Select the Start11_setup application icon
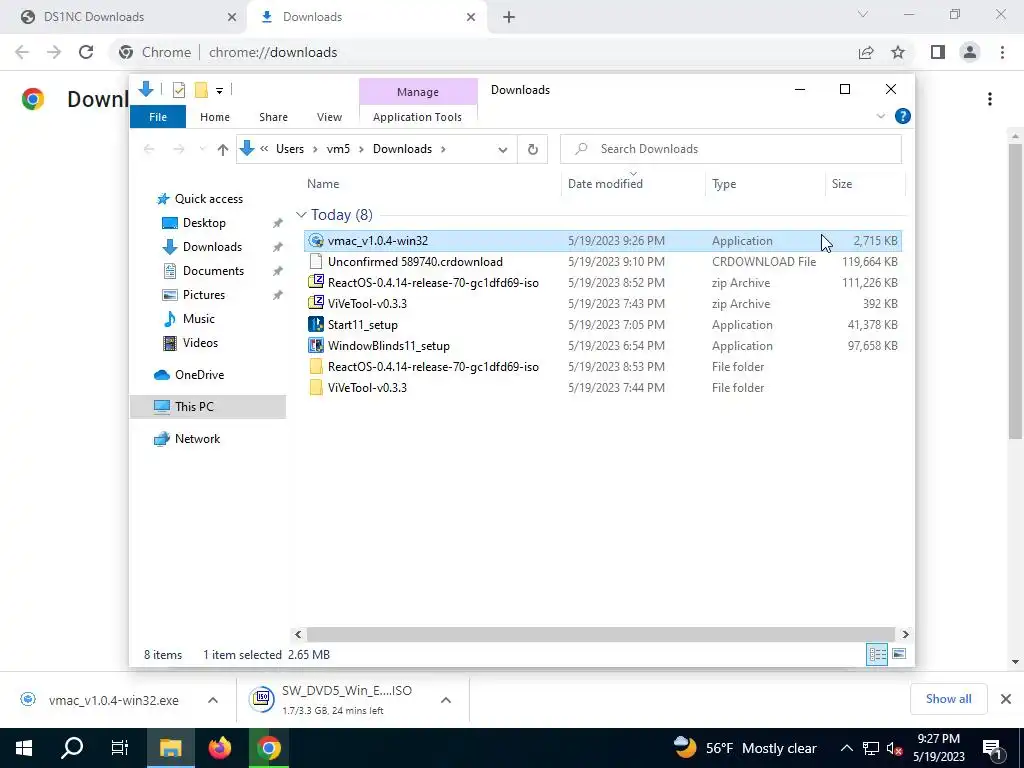This screenshot has width=1024, height=768. pos(316,324)
